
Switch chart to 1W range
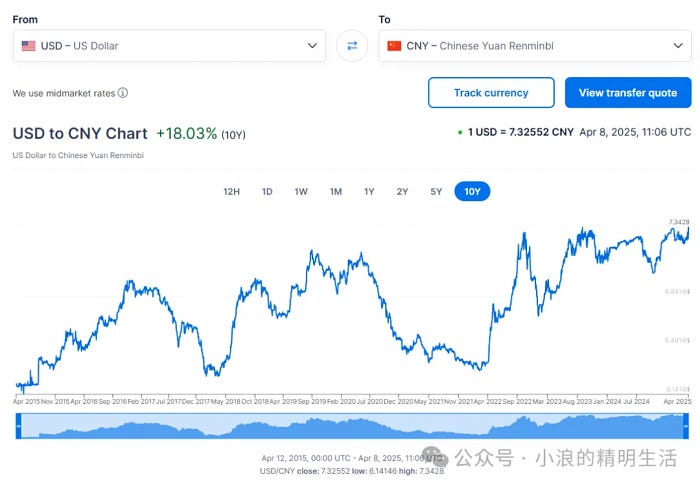tap(301, 191)
